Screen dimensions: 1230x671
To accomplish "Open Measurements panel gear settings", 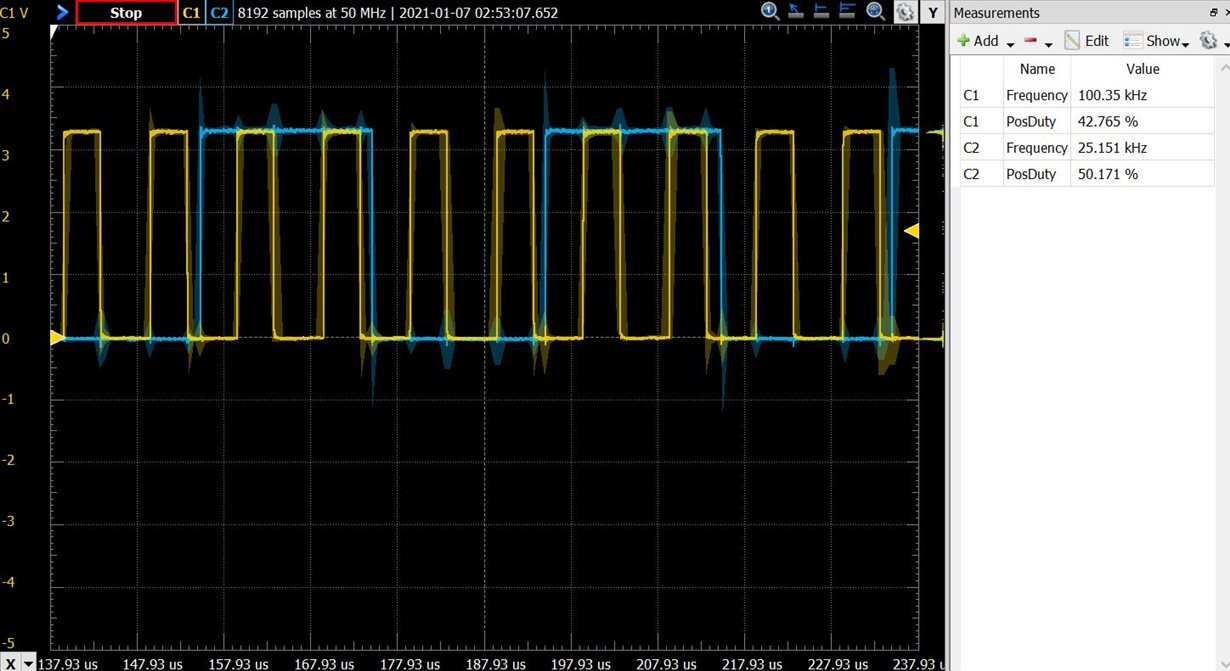I will click(x=1208, y=40).
